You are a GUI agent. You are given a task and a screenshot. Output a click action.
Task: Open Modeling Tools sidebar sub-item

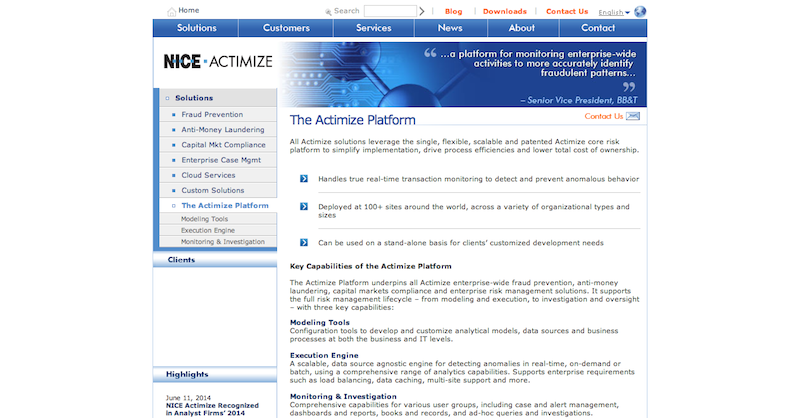(204, 219)
